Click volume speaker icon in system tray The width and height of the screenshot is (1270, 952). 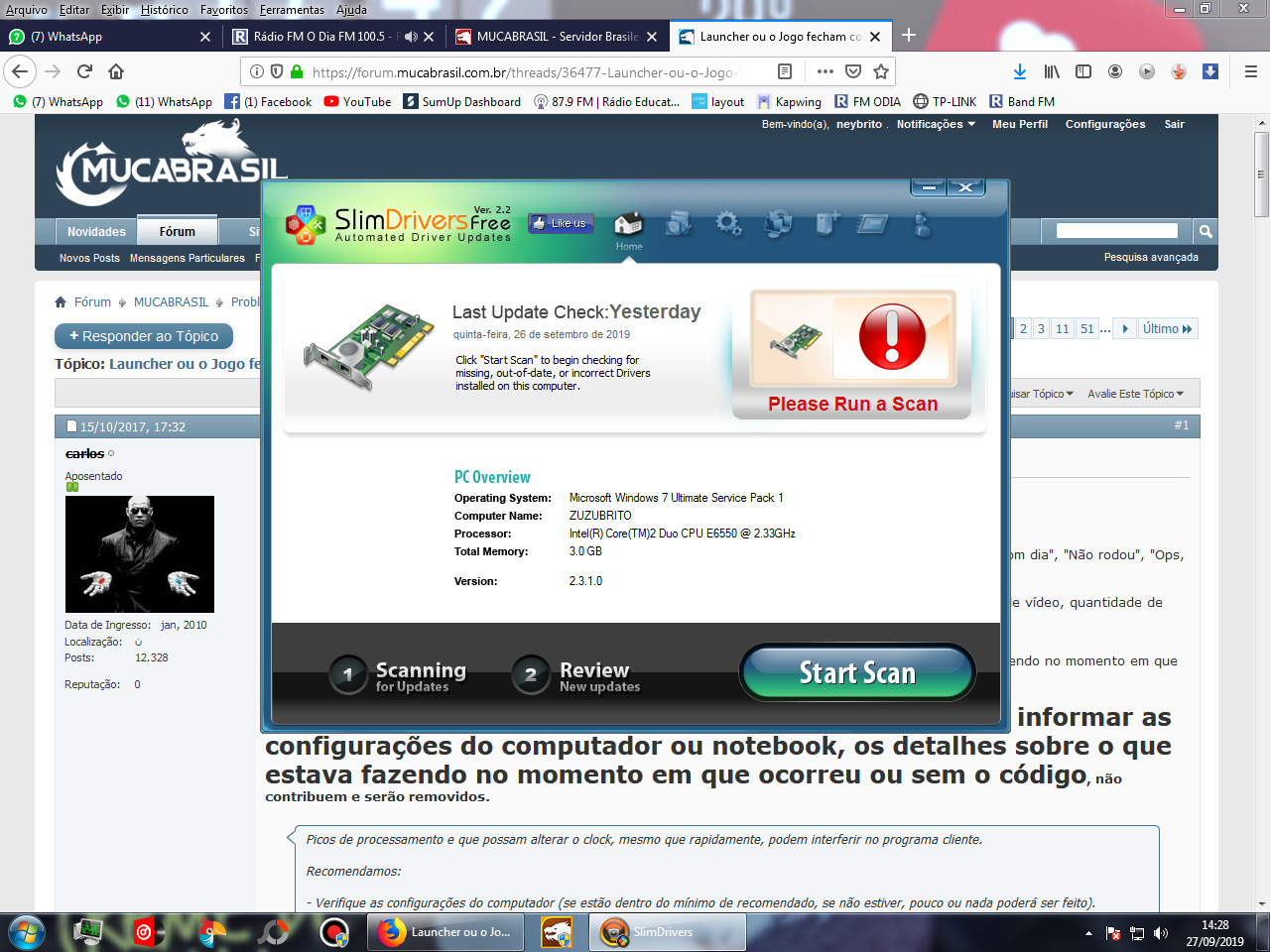click(x=1161, y=933)
